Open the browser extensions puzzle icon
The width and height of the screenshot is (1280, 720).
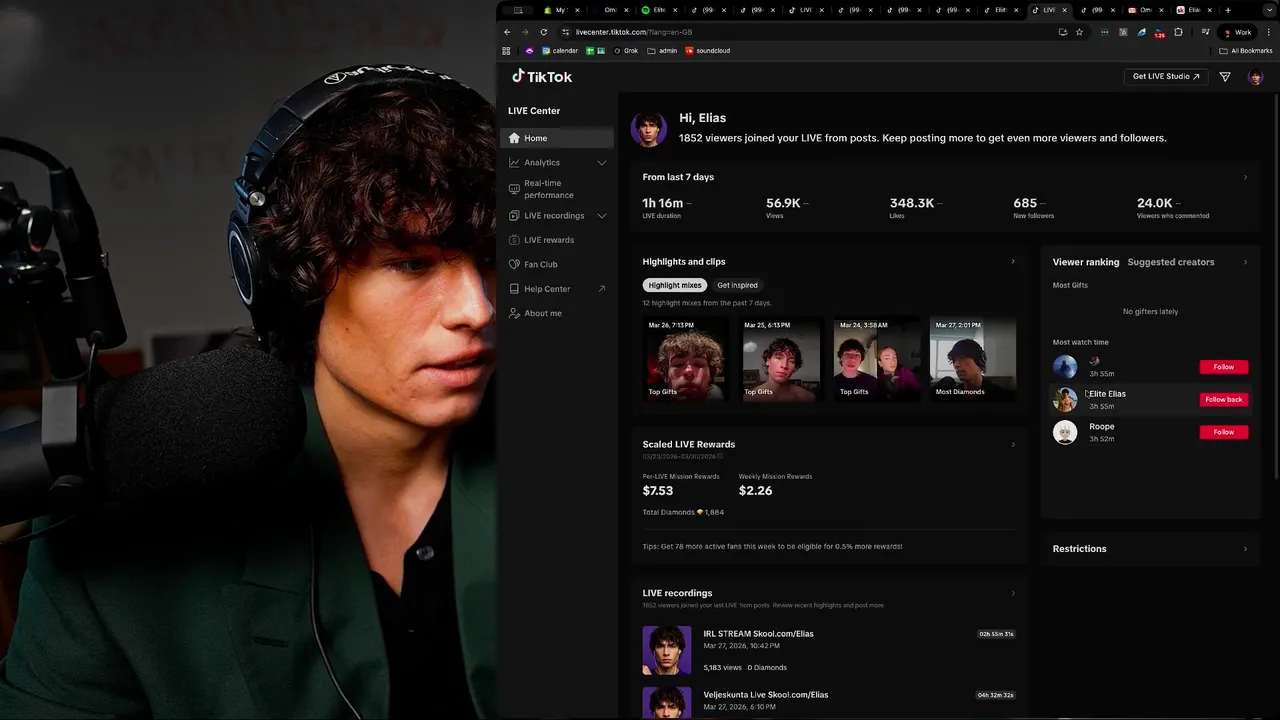(1179, 32)
